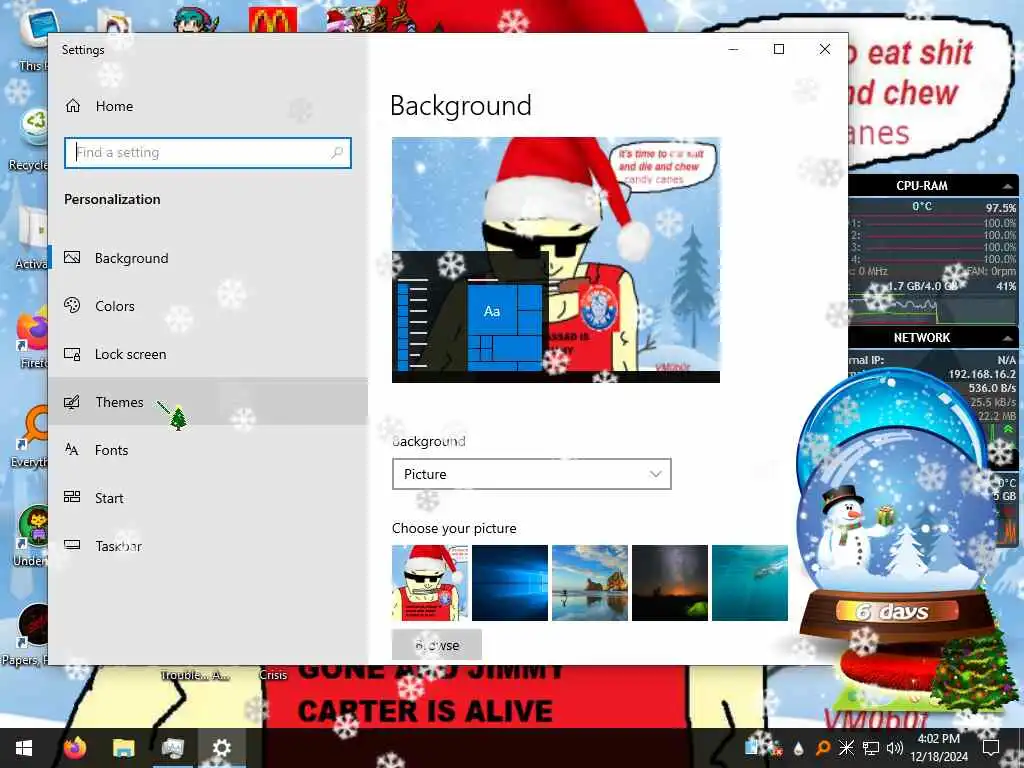Click the Find a setting search box
Image resolution: width=1024 pixels, height=768 pixels.
pos(208,152)
